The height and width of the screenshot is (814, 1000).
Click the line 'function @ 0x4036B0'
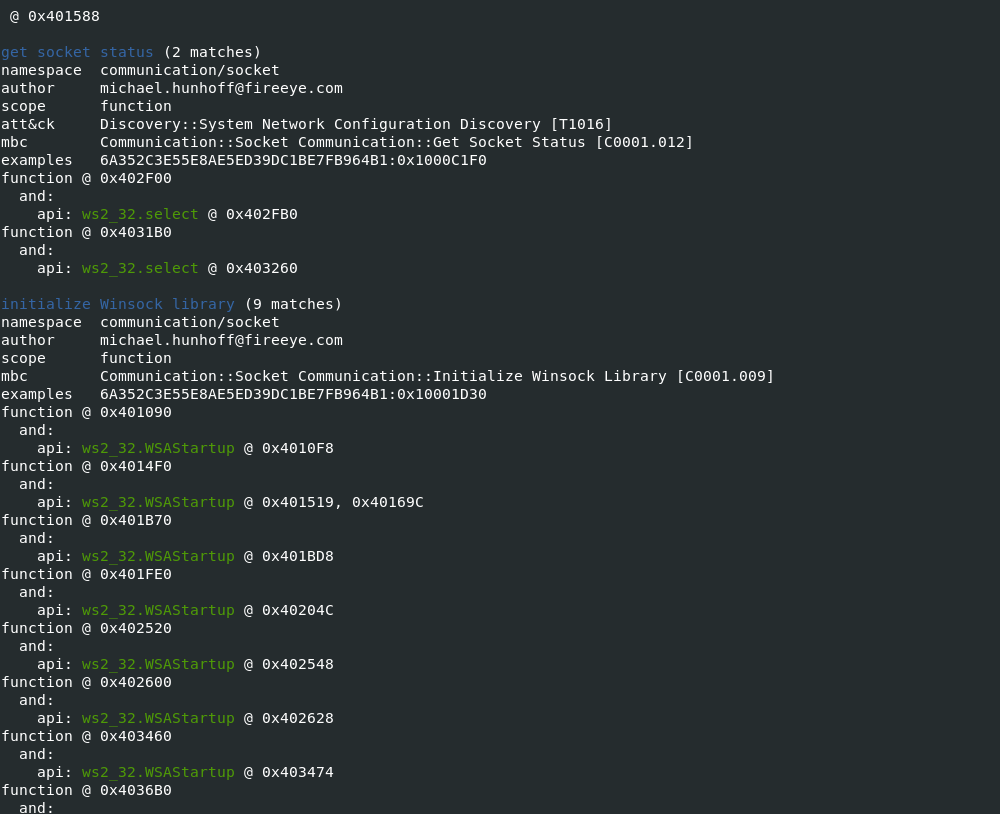[86, 790]
